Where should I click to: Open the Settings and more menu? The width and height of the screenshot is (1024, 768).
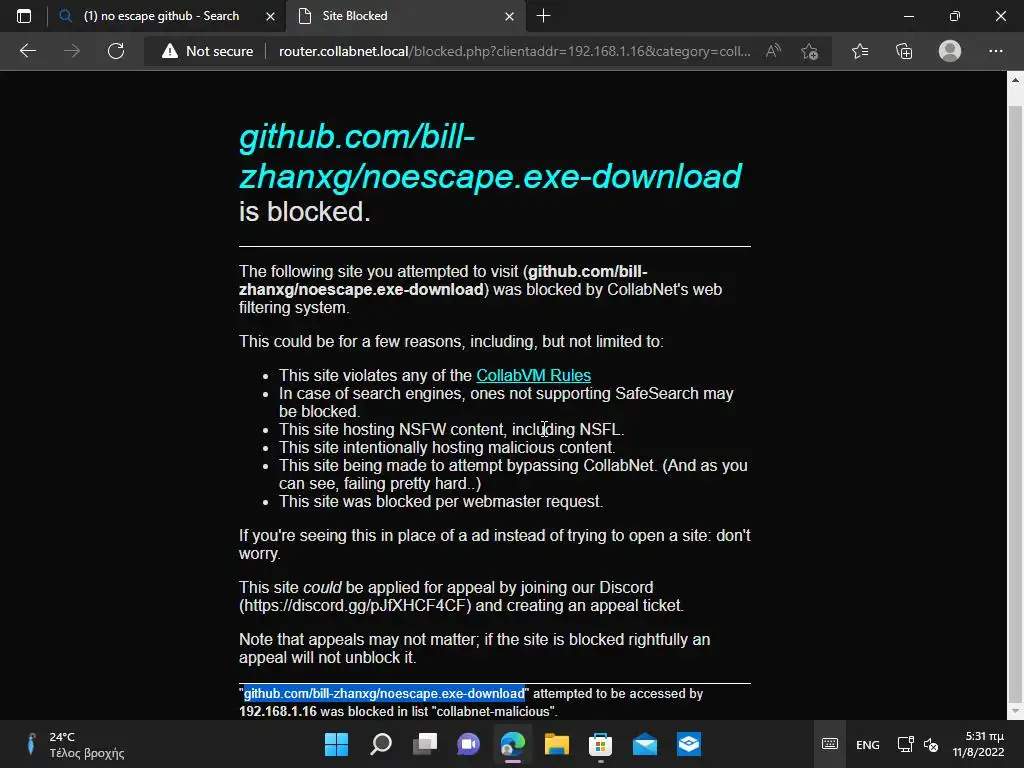995,51
